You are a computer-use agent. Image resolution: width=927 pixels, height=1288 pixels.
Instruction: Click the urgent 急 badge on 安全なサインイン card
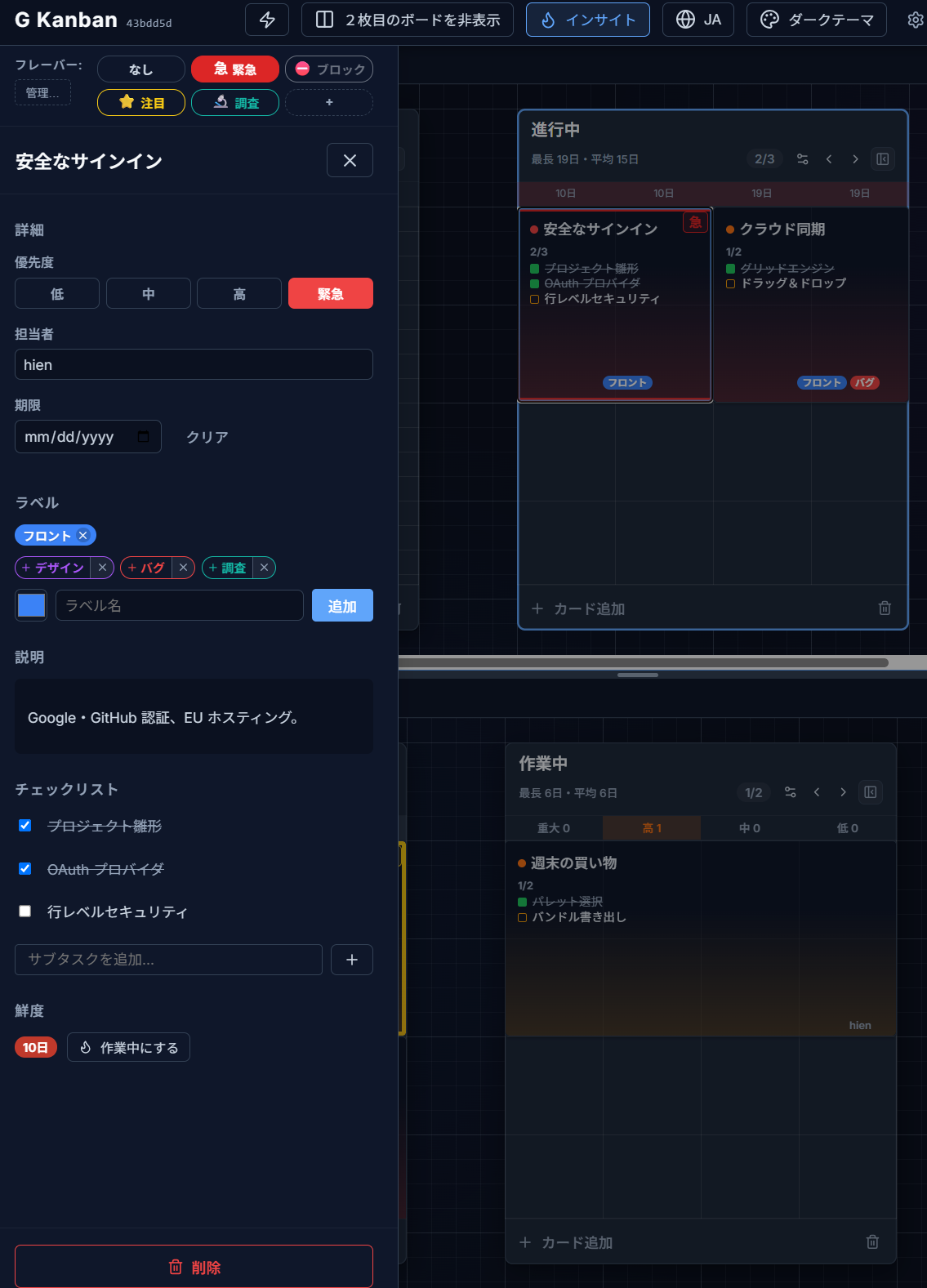point(695,222)
